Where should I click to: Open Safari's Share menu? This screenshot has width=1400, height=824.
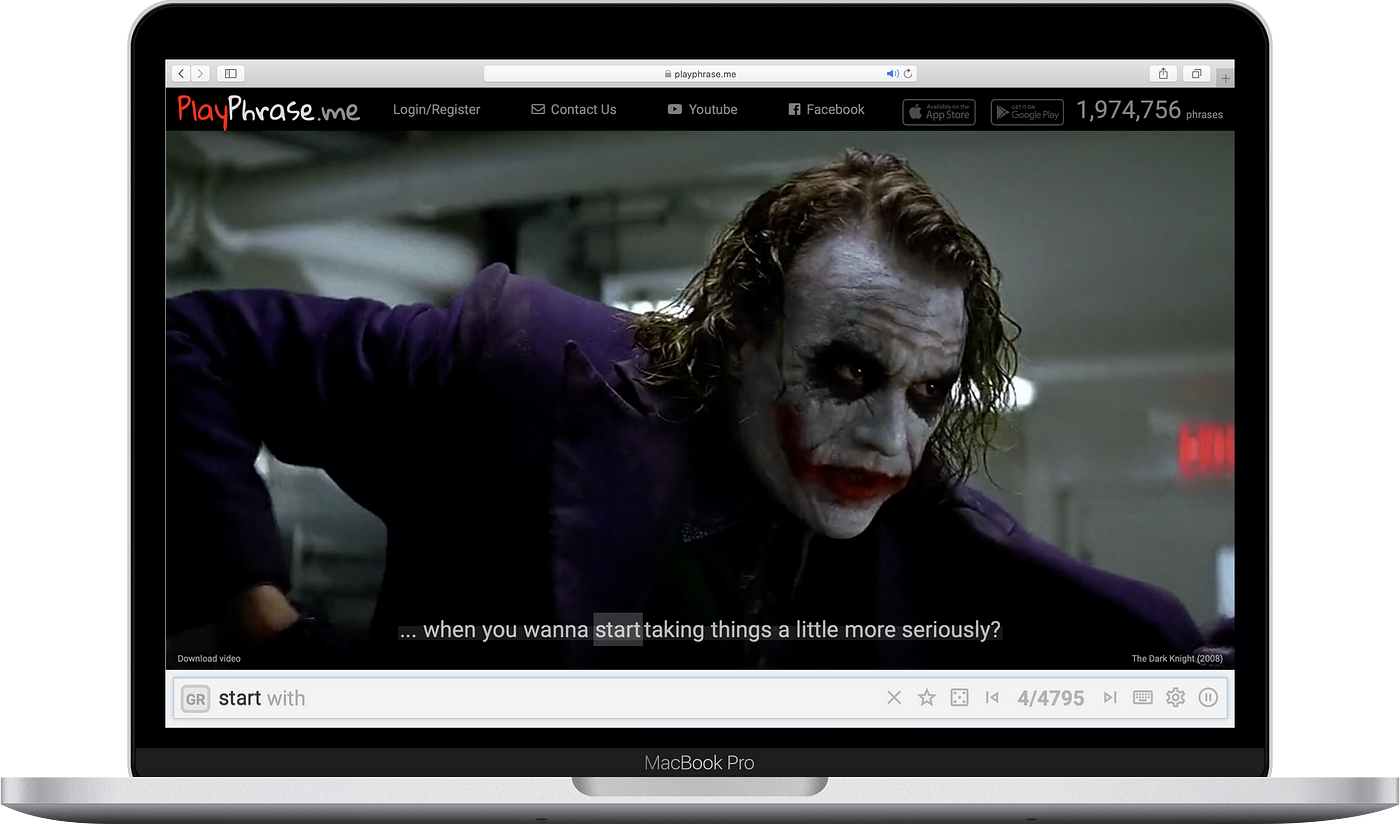(1163, 73)
